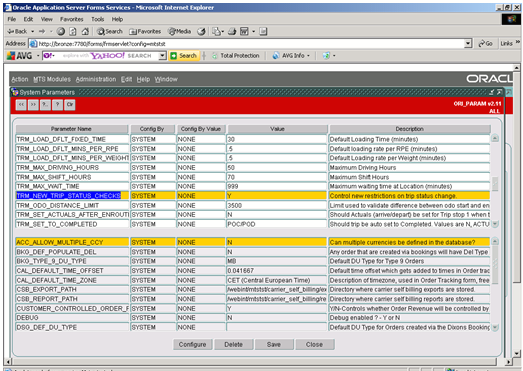
Task: Click the 'Parameter Name' column header
Action: [72, 129]
